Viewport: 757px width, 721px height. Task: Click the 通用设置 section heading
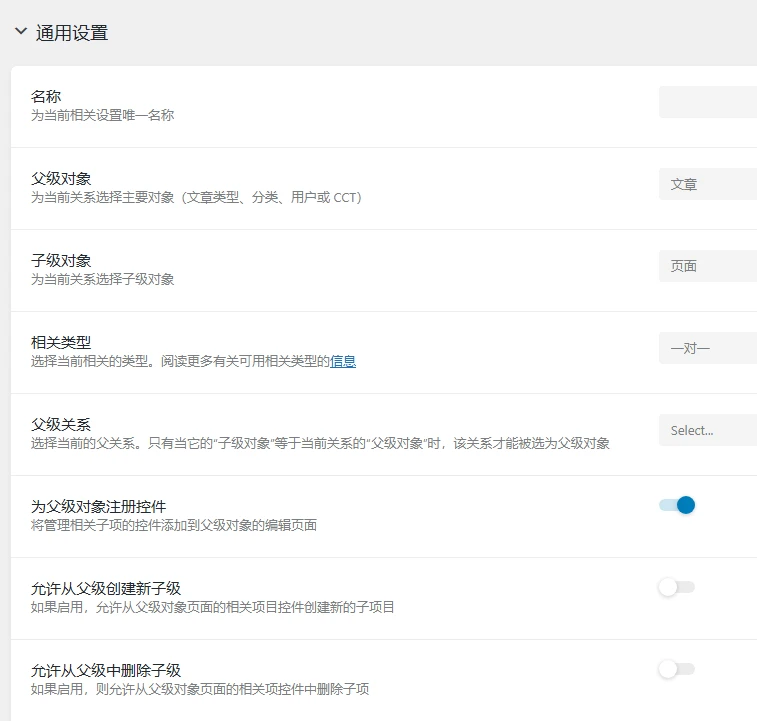[71, 33]
